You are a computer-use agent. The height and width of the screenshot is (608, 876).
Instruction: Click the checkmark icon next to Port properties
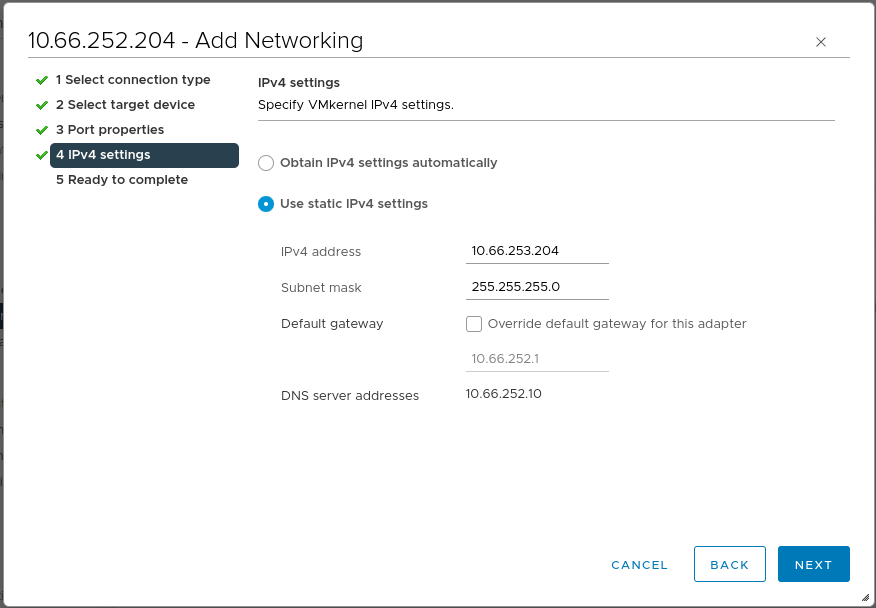(41, 129)
